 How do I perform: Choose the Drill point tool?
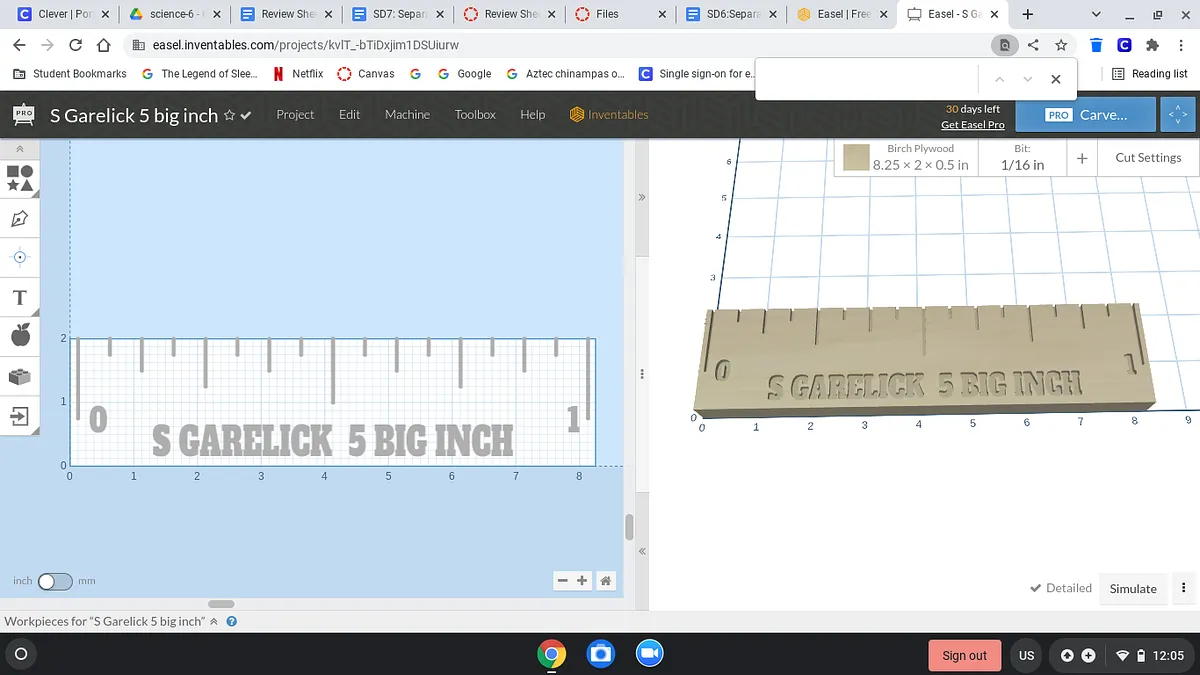pyautogui.click(x=20, y=257)
